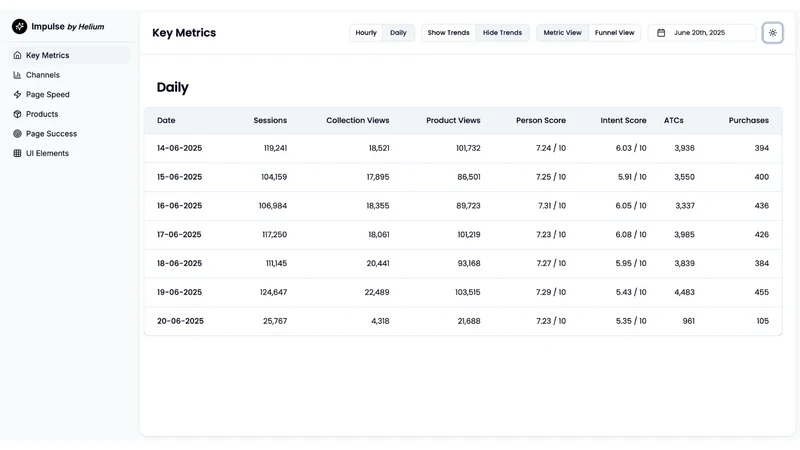Click product views value 89,723
Screen dimensions: 800x450
468,206
